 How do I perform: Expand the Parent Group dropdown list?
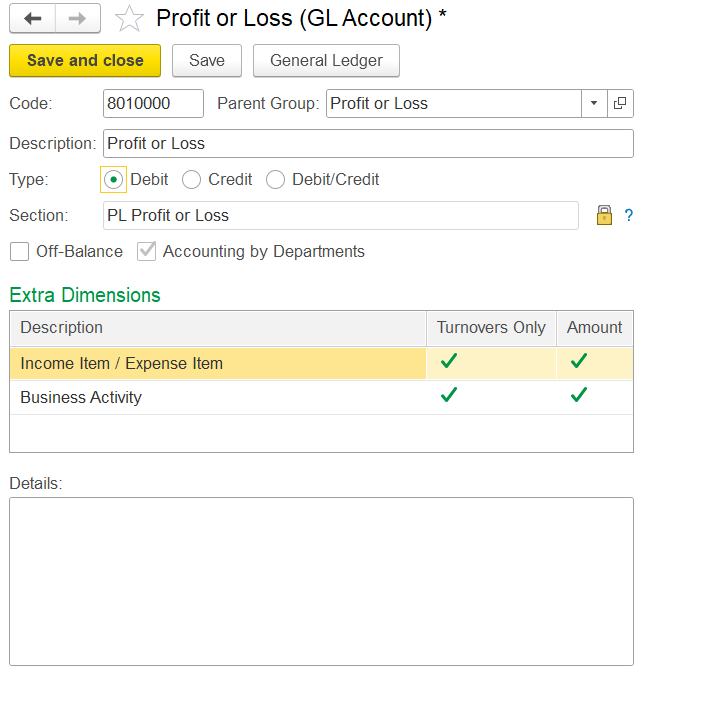click(594, 104)
